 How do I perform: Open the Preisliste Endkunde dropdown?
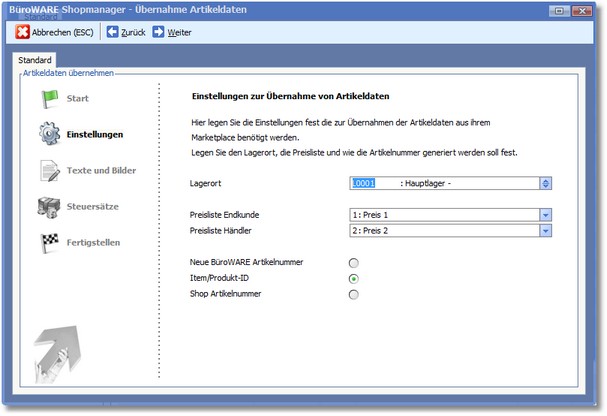tap(545, 215)
